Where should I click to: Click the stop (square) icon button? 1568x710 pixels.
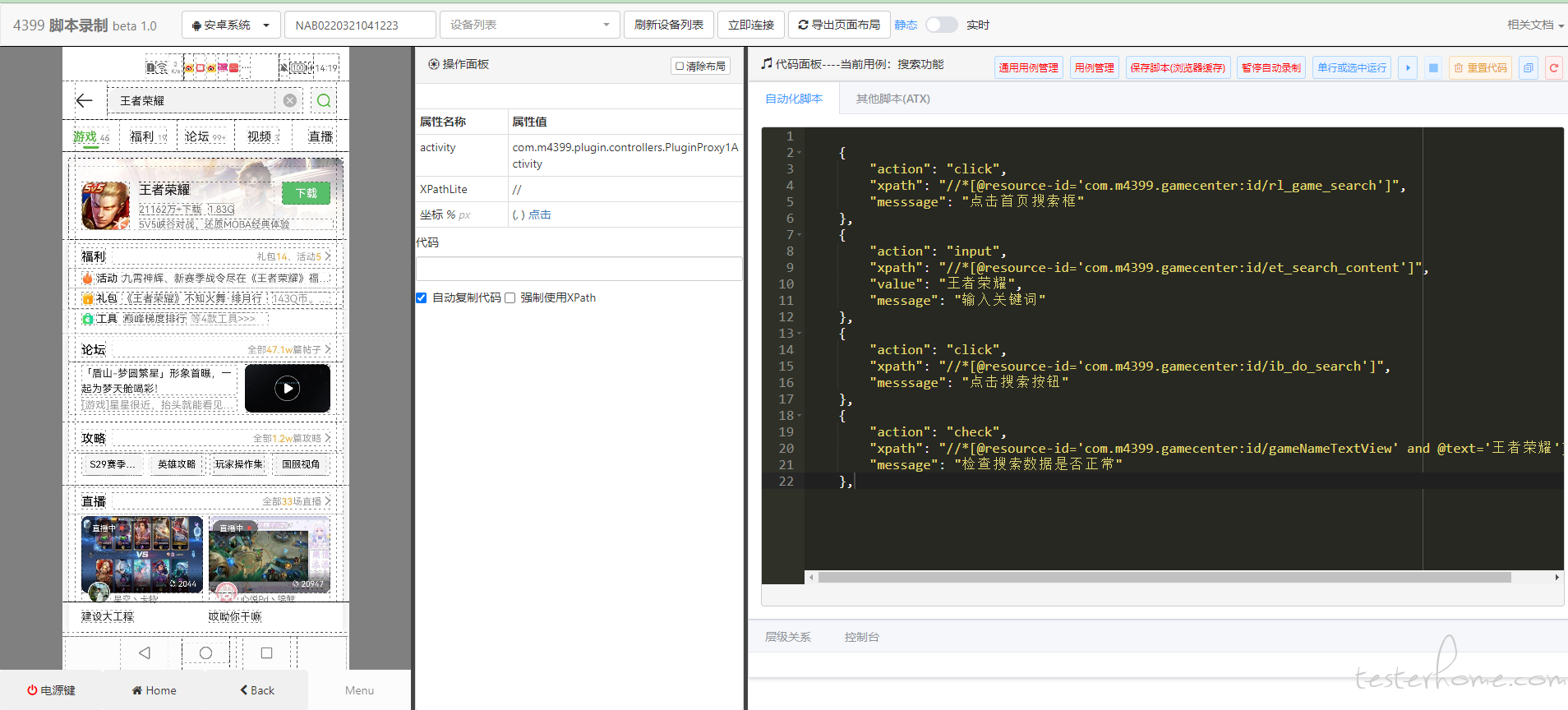tap(1433, 67)
